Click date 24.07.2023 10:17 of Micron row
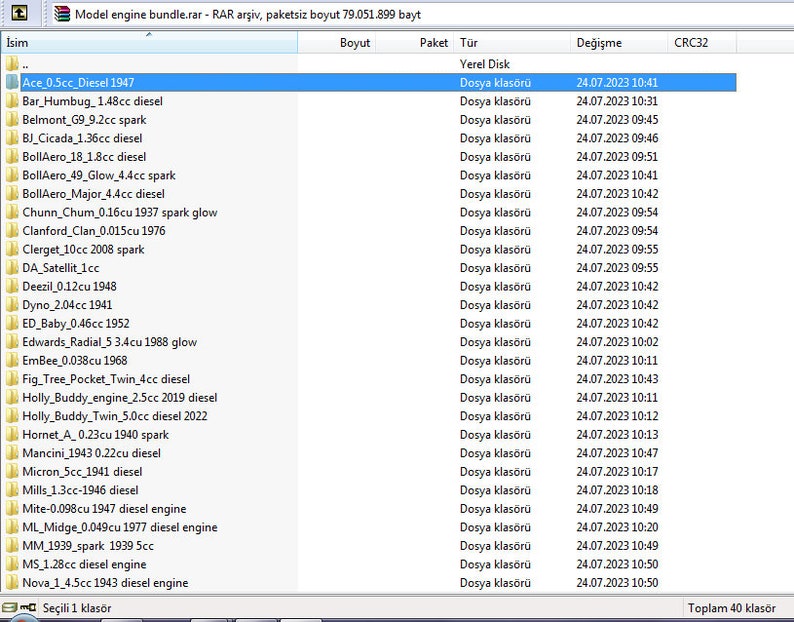 coord(617,472)
